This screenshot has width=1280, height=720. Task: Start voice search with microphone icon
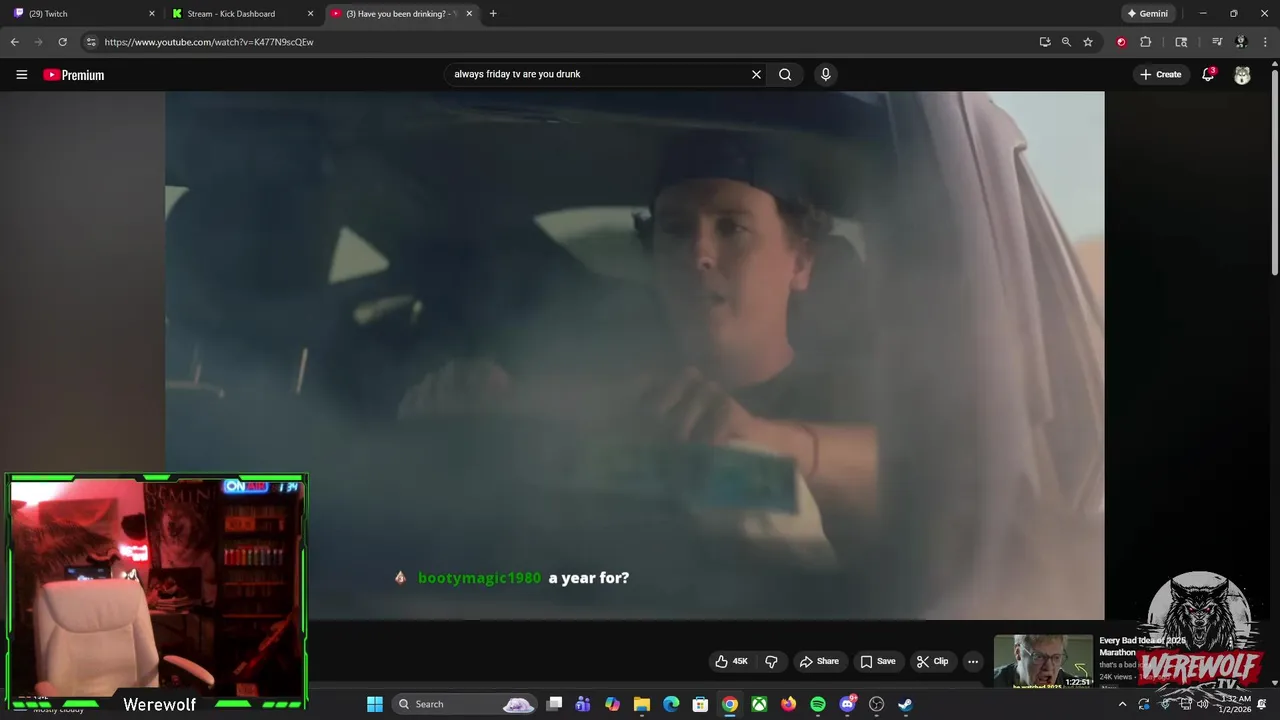click(x=825, y=74)
